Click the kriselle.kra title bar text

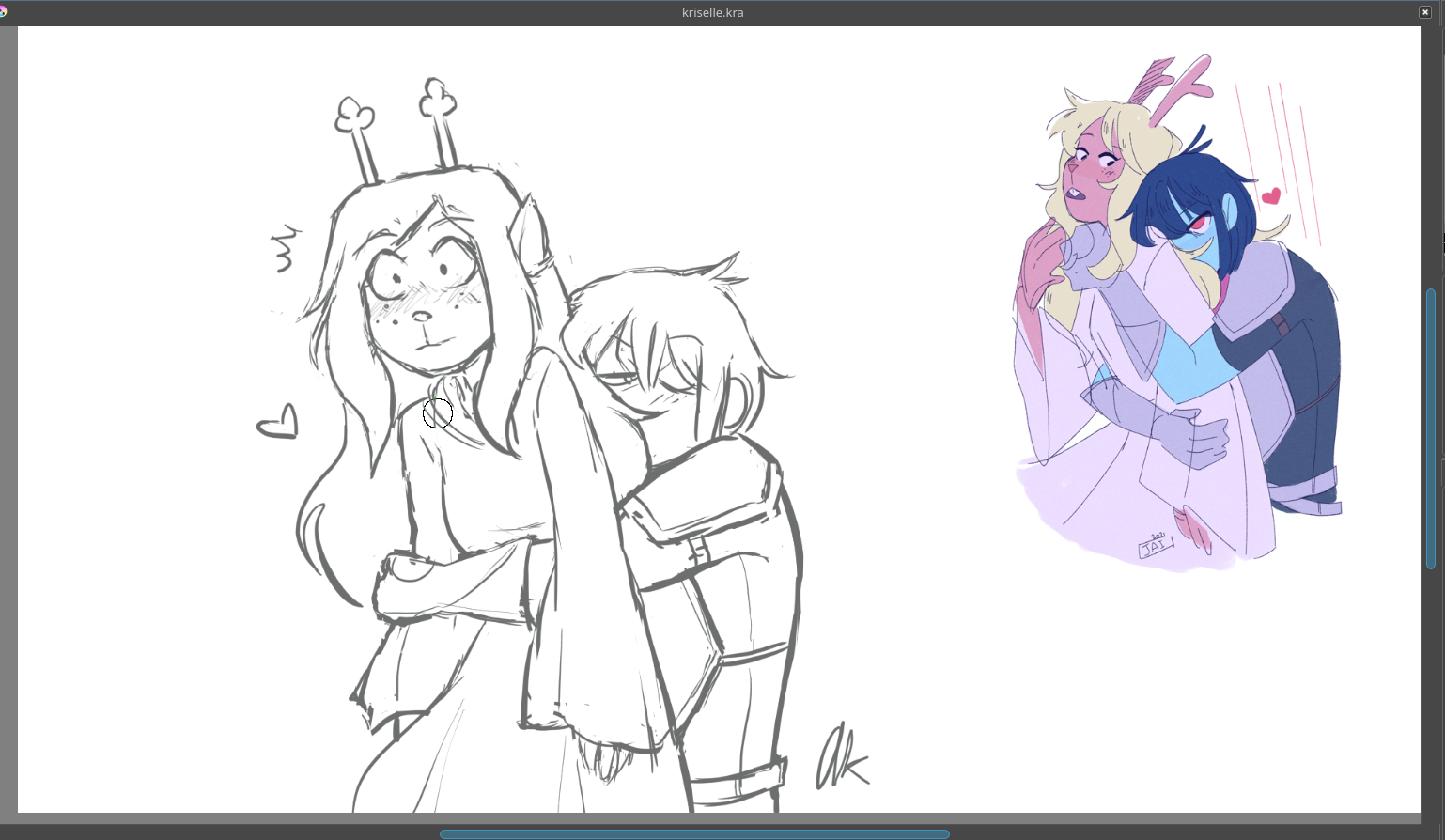(x=712, y=12)
